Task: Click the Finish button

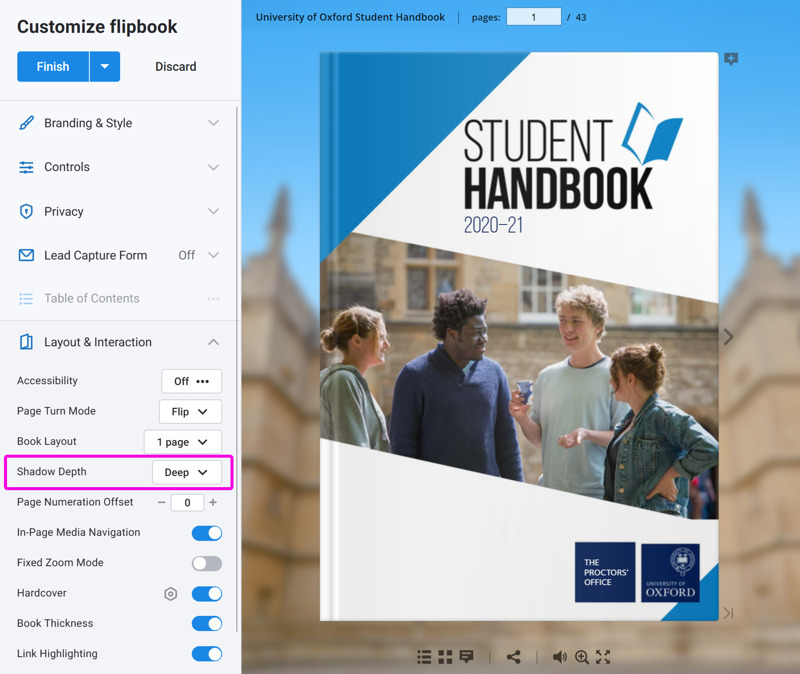Action: click(53, 66)
